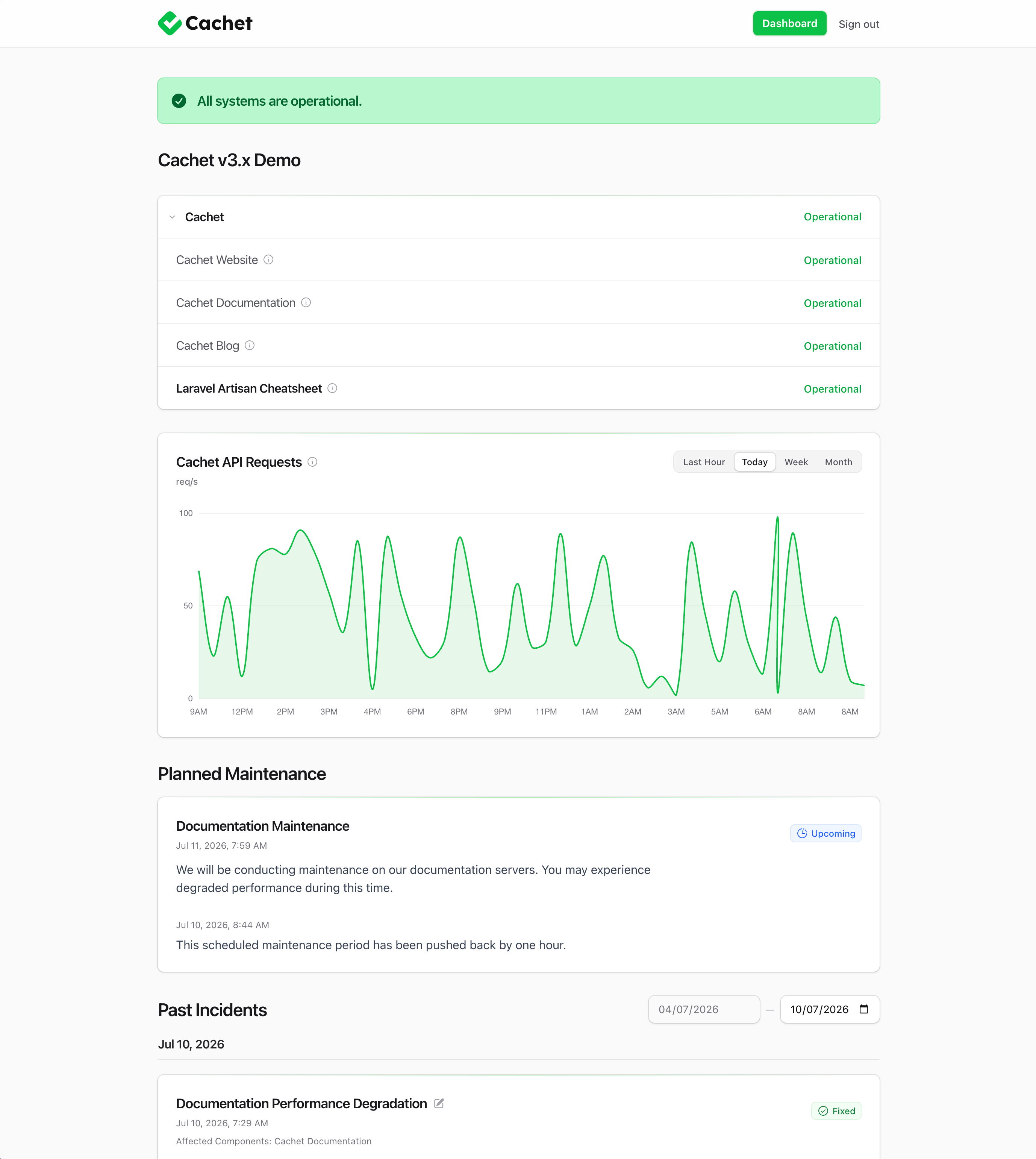Click the Cachet Documentation component name
The width and height of the screenshot is (1036, 1159).
tap(236, 302)
